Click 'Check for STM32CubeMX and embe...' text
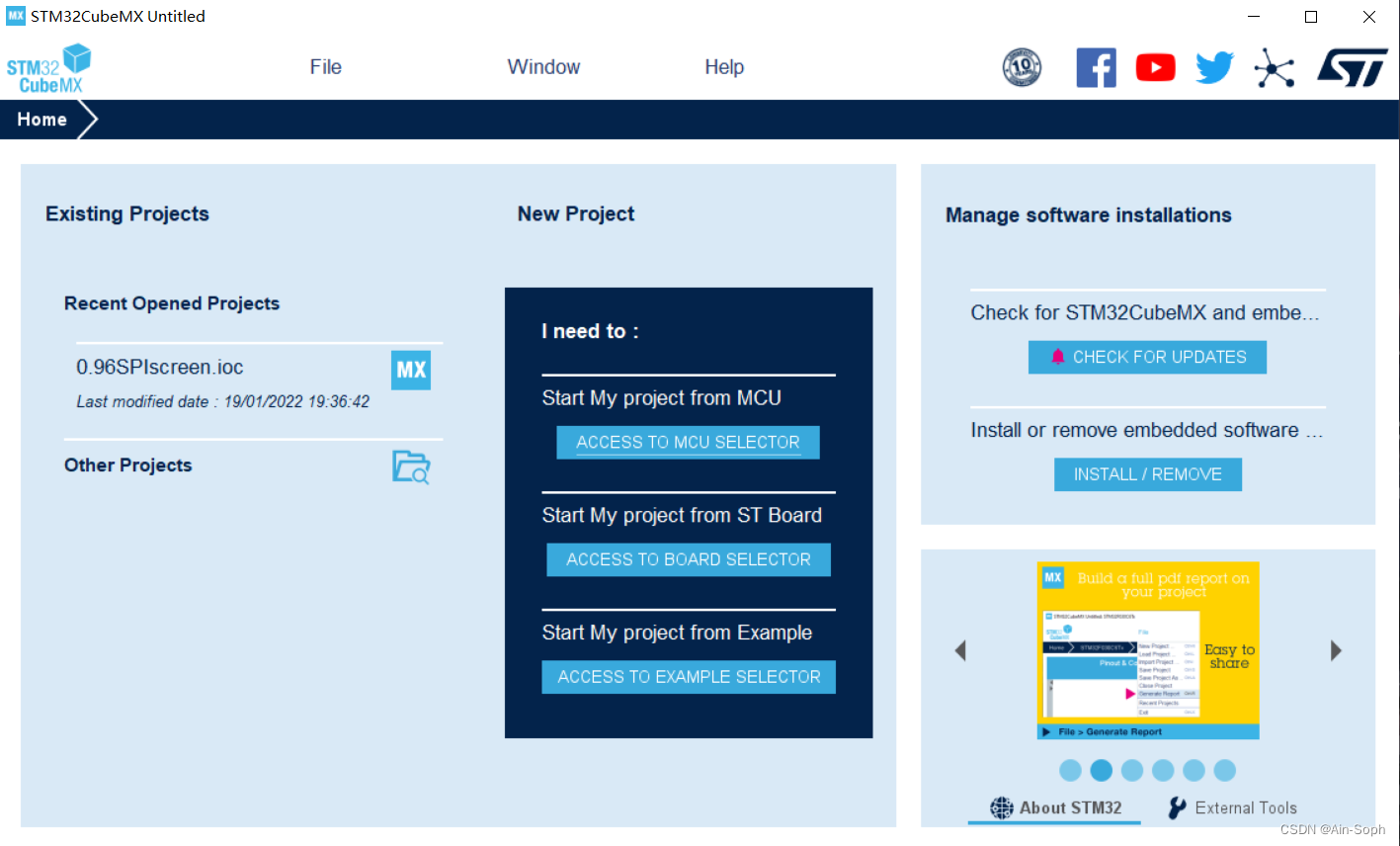The image size is (1400, 846). click(1144, 312)
